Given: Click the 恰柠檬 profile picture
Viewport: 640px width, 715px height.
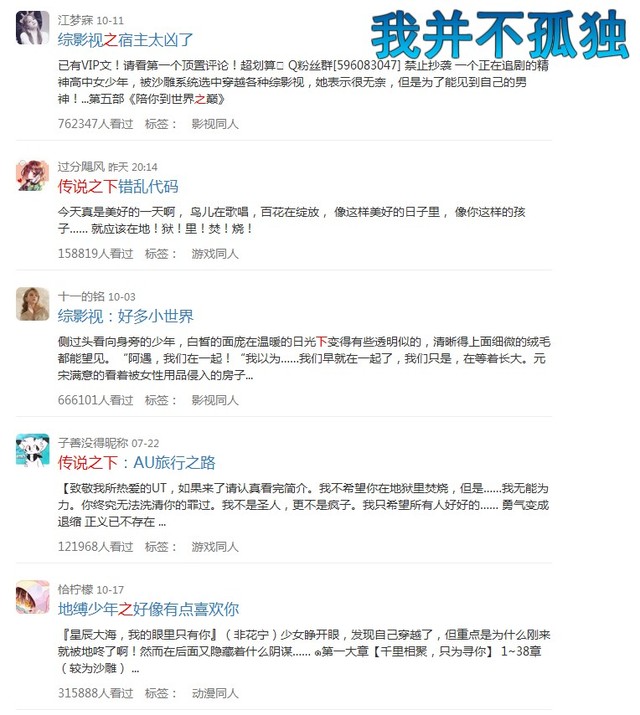Looking at the screenshot, I should (32, 597).
